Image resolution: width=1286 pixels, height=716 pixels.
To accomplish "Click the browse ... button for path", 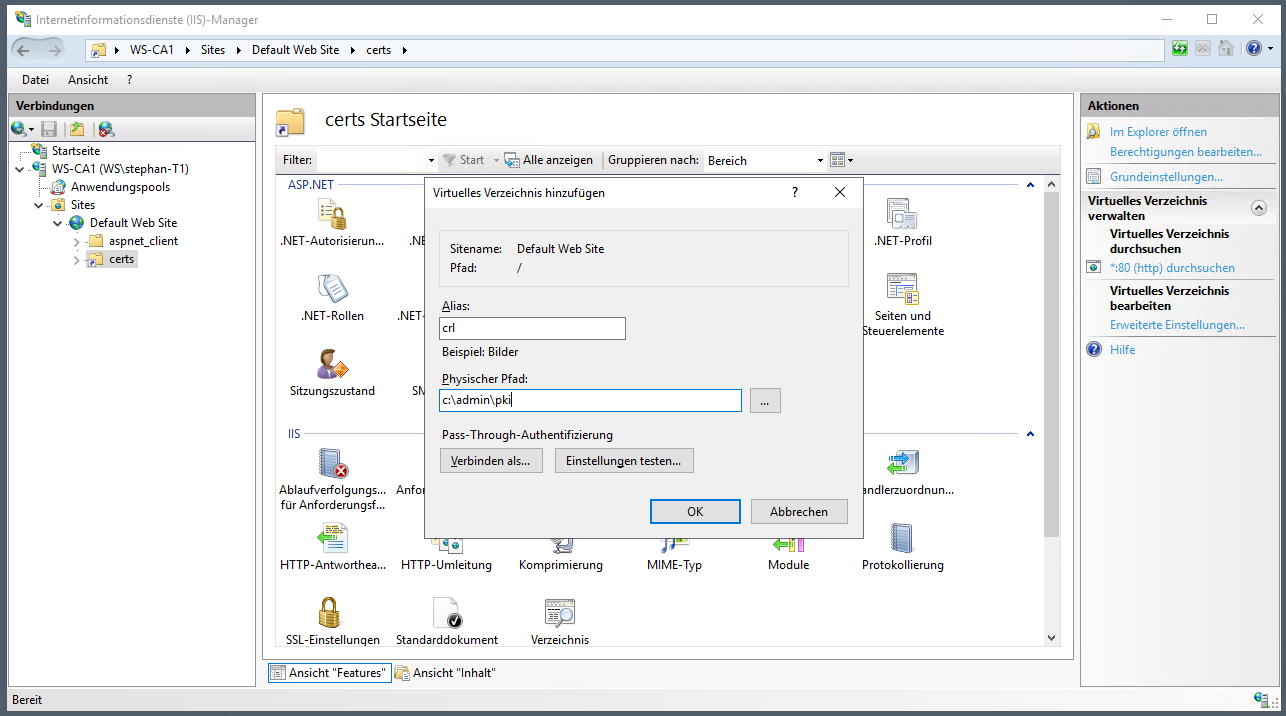I will pos(764,401).
